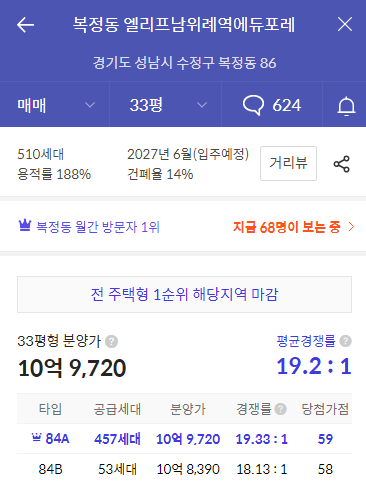Close the apartment detail page with X
Viewport: 366px width, 491px height.
(345, 24)
